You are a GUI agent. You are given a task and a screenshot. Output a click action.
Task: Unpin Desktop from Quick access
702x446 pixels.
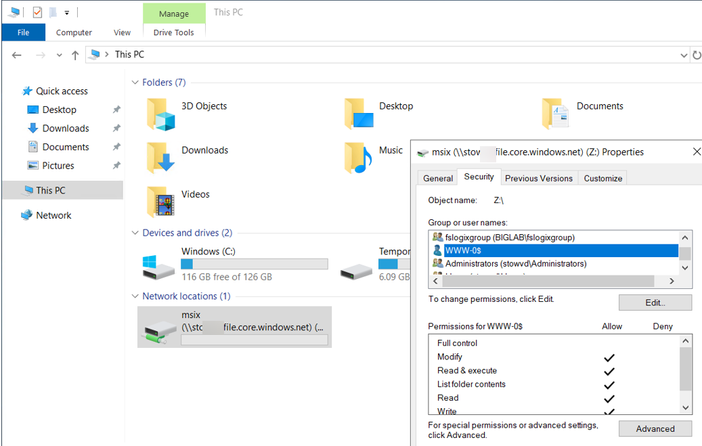(116, 110)
